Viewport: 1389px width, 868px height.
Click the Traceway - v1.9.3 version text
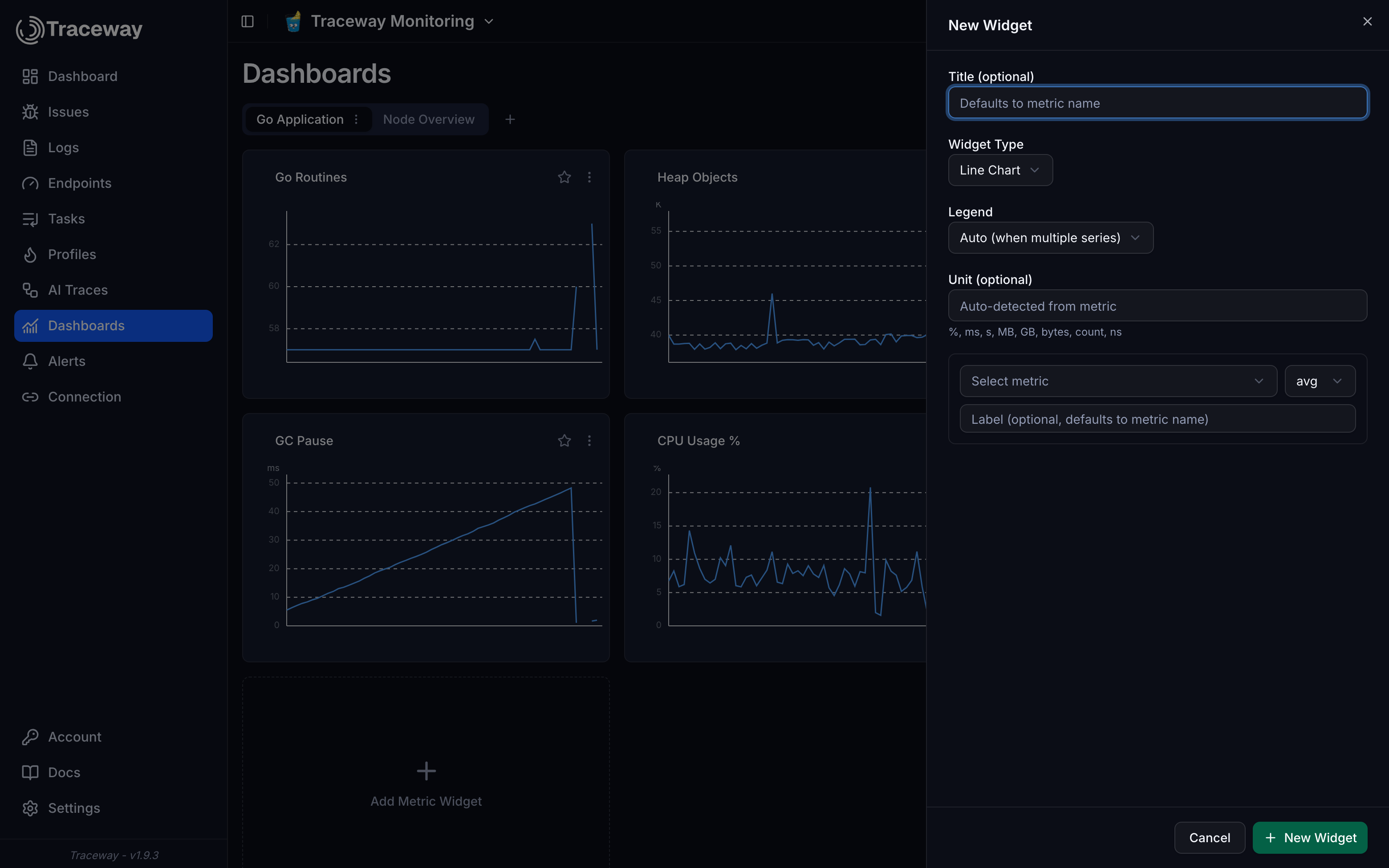(x=114, y=855)
